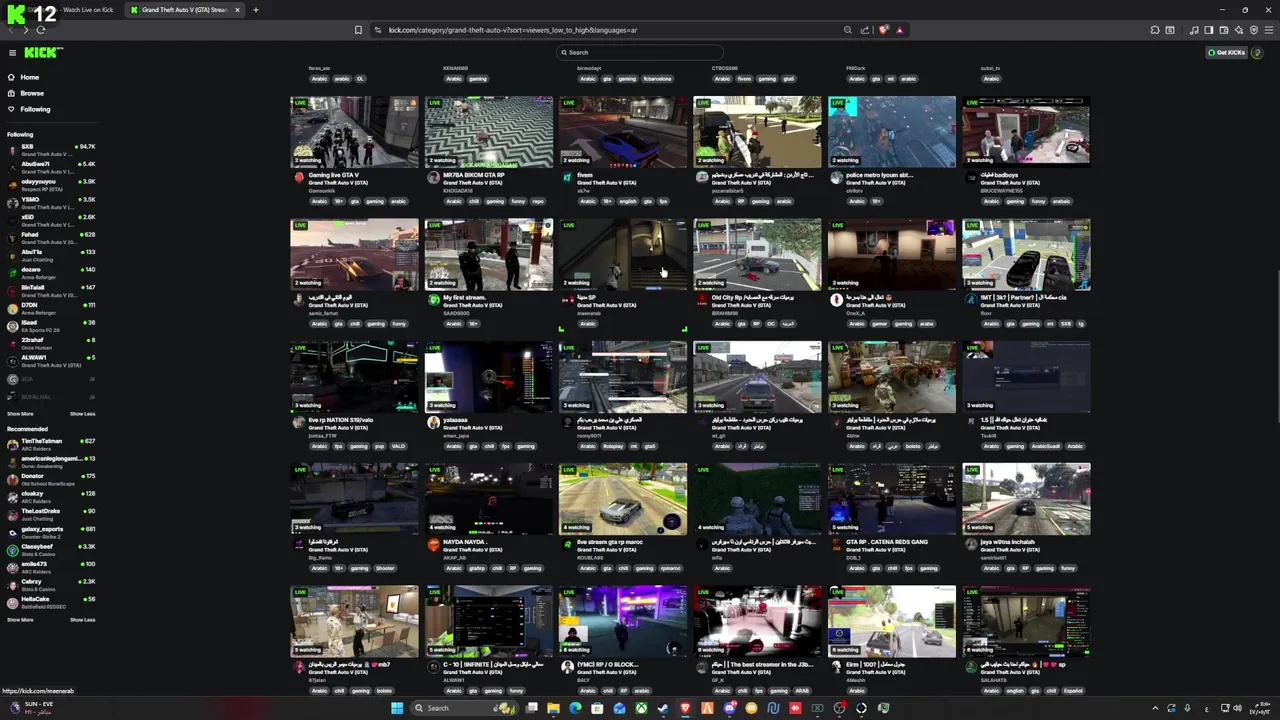Viewport: 1280px width, 720px height.
Task: Open Brave VPN shield icon in toolbar
Action: [x=1252, y=30]
